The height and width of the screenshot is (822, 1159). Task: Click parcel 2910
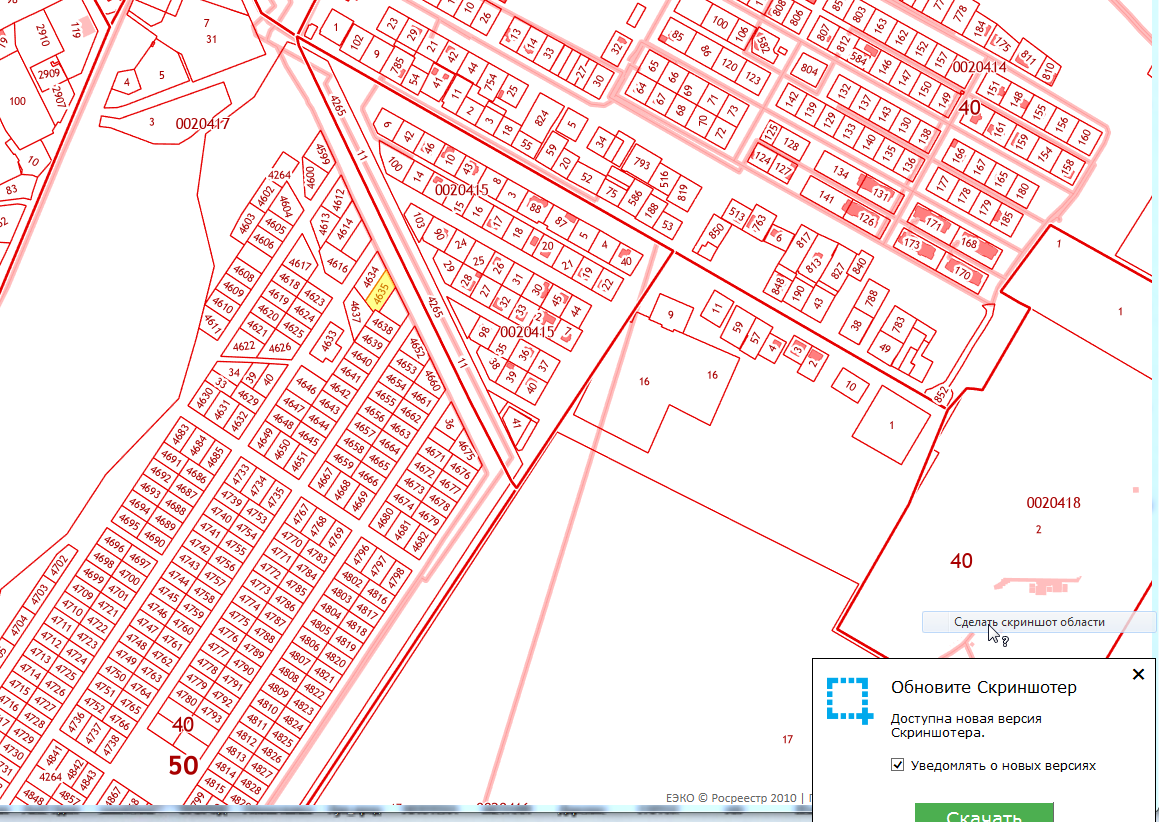(42, 35)
